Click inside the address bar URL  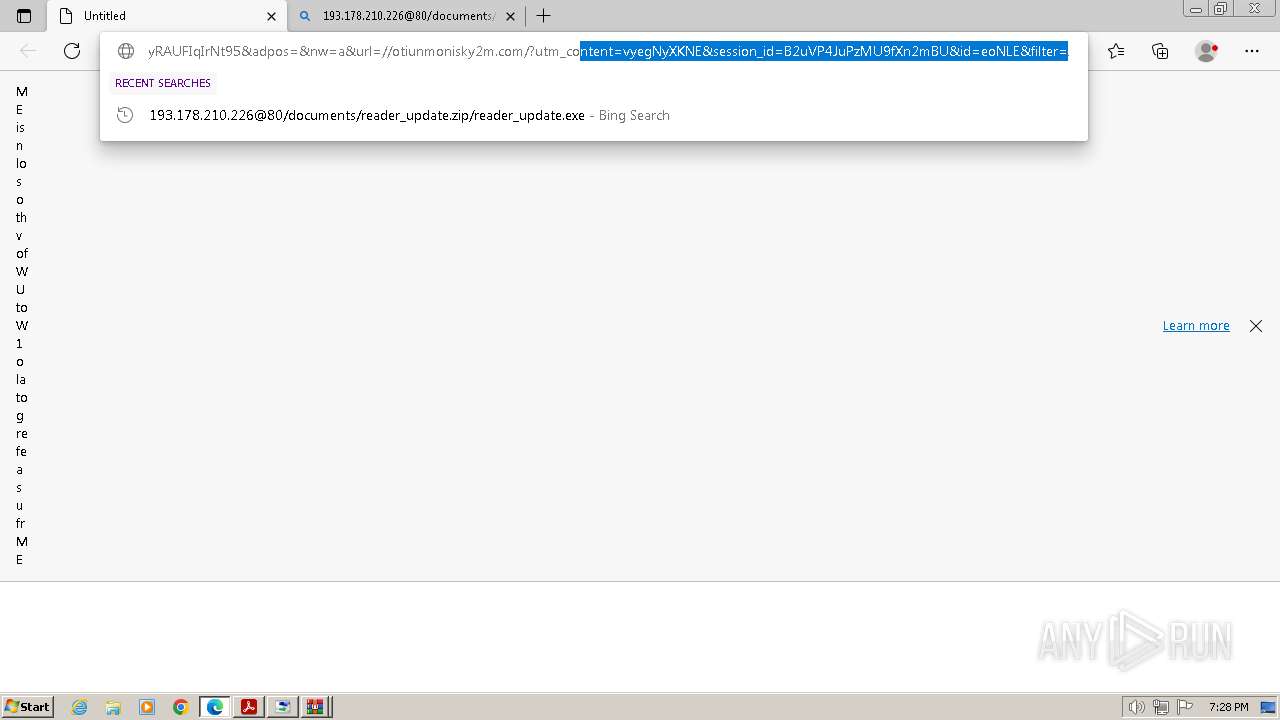[x=608, y=51]
